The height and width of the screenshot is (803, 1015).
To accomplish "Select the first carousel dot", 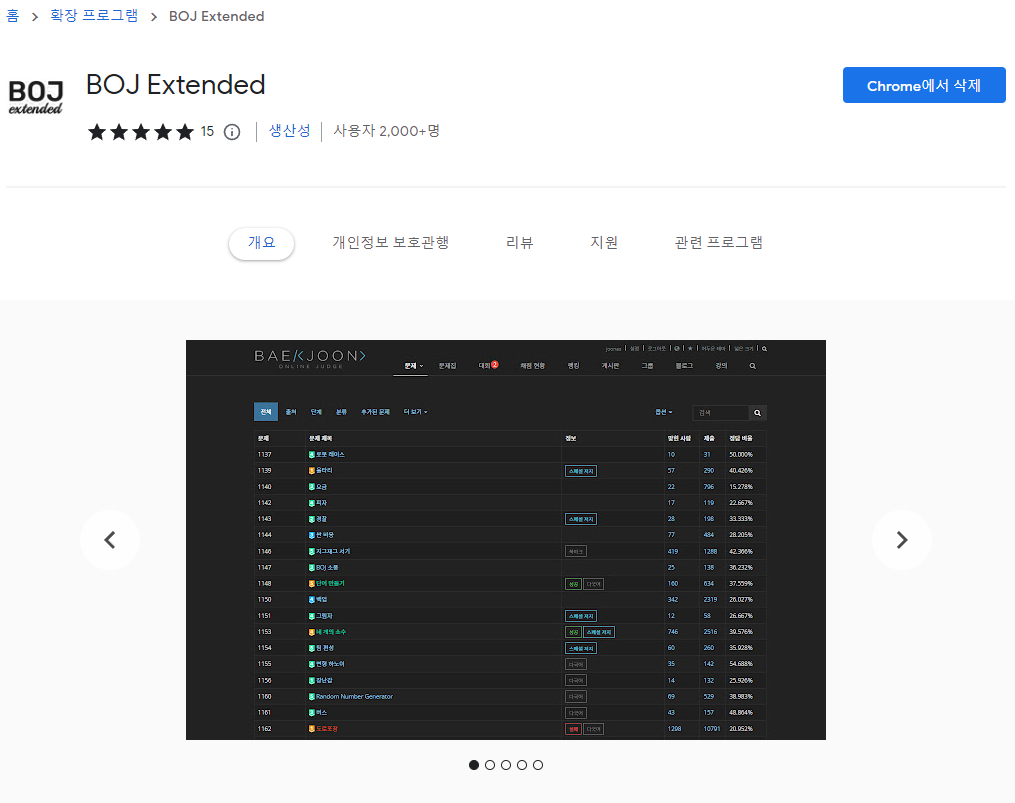I will pyautogui.click(x=474, y=765).
